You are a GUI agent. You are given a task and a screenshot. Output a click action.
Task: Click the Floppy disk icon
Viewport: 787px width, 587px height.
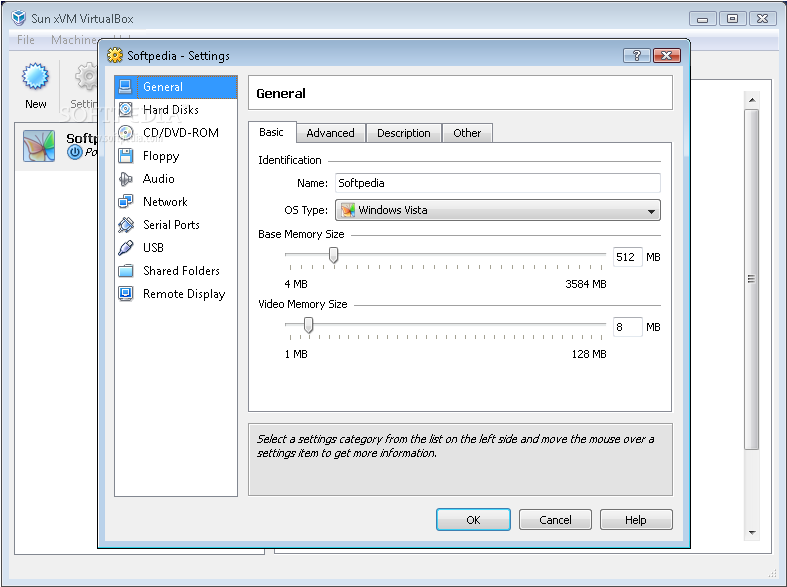(x=125, y=156)
